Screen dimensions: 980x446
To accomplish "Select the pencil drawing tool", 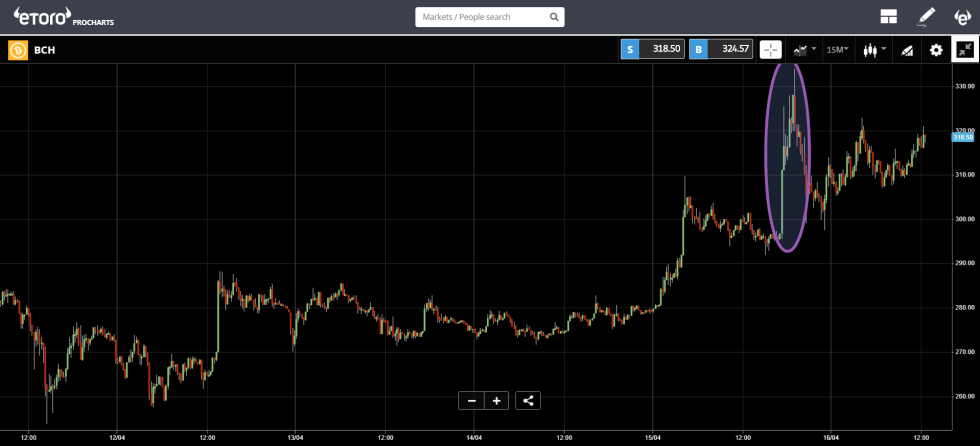I will 926,17.
